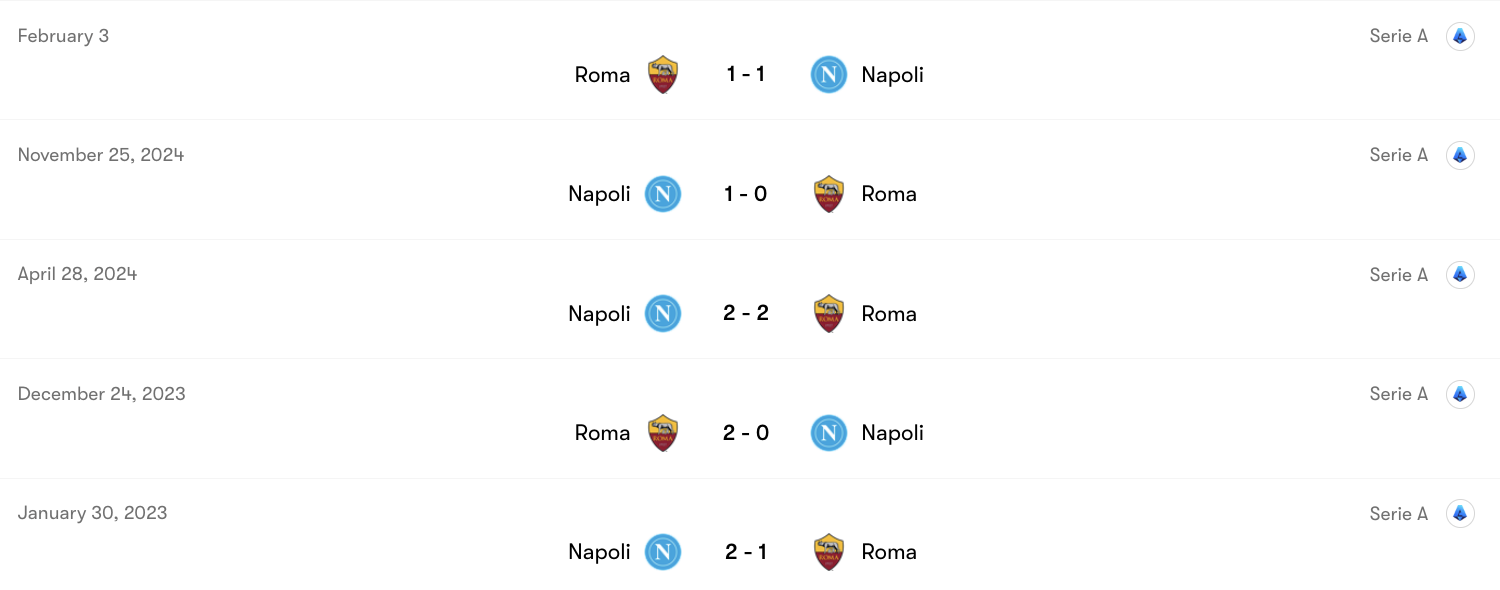Click the 2 - 2 score of April 28 match

746,313
